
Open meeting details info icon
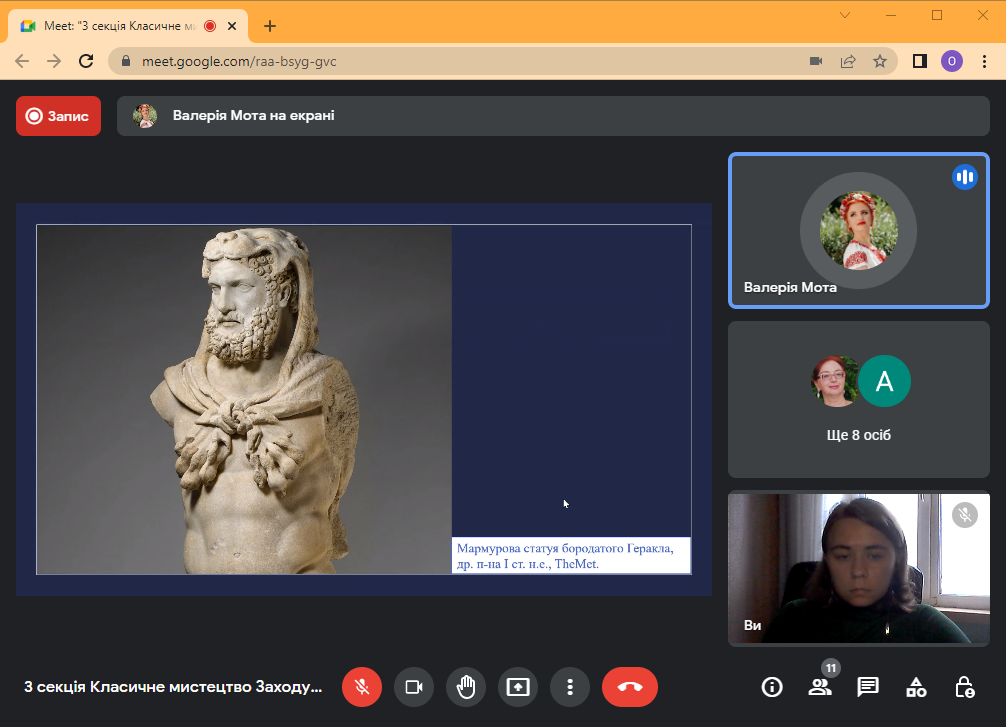(x=772, y=687)
